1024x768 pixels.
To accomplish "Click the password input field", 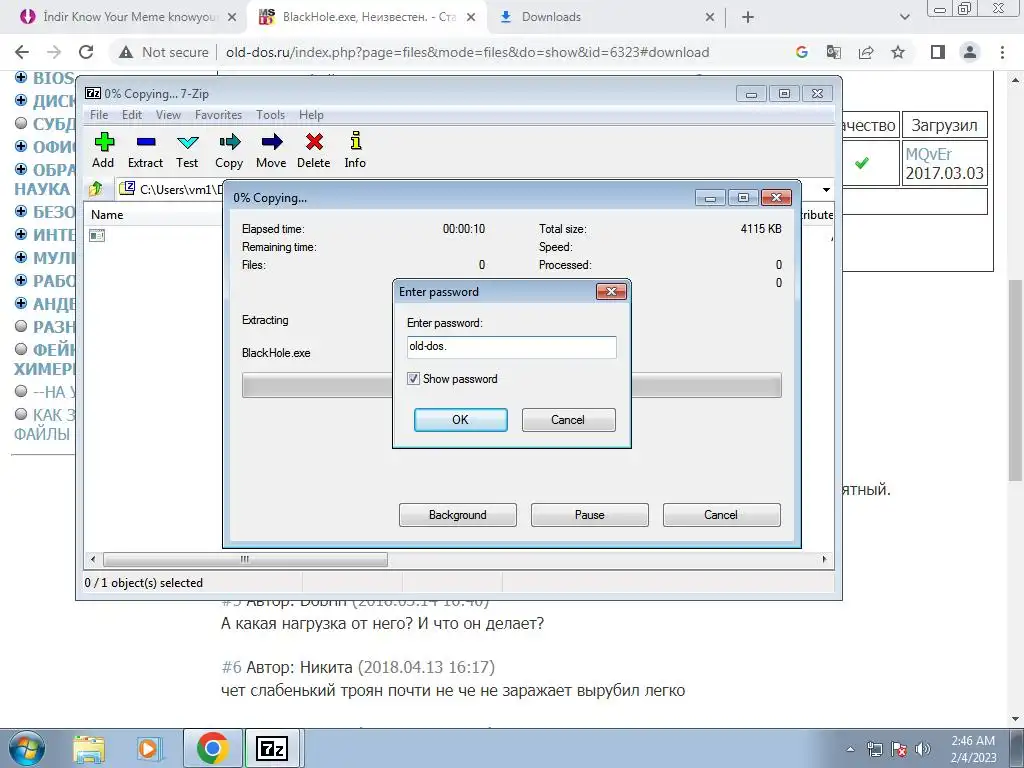I will (x=511, y=347).
